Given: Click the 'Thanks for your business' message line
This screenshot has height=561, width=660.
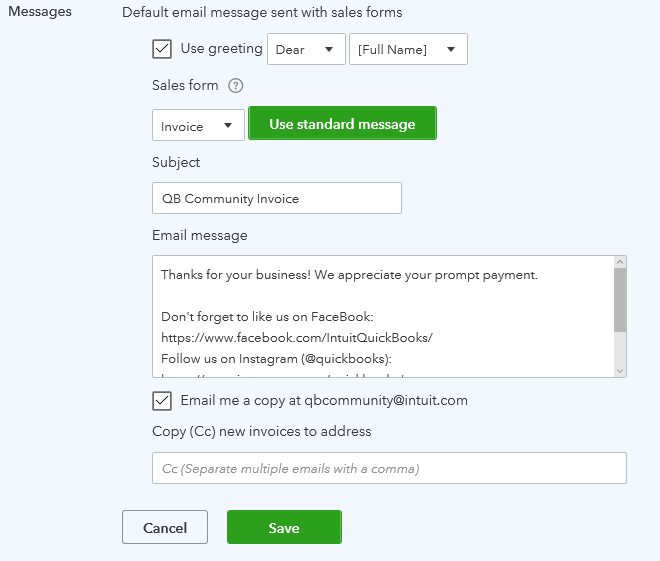Looking at the screenshot, I should point(349,274).
